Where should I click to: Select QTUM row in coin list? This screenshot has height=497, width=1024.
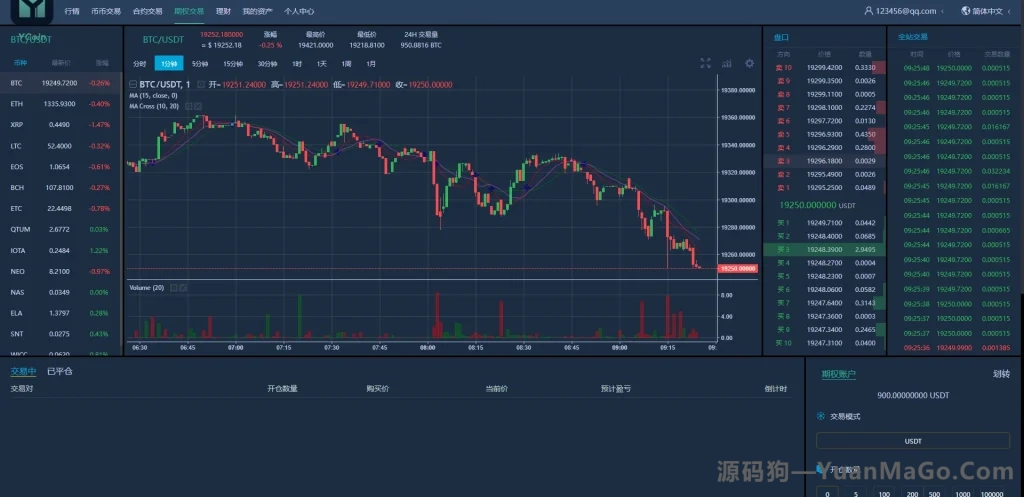[61, 229]
